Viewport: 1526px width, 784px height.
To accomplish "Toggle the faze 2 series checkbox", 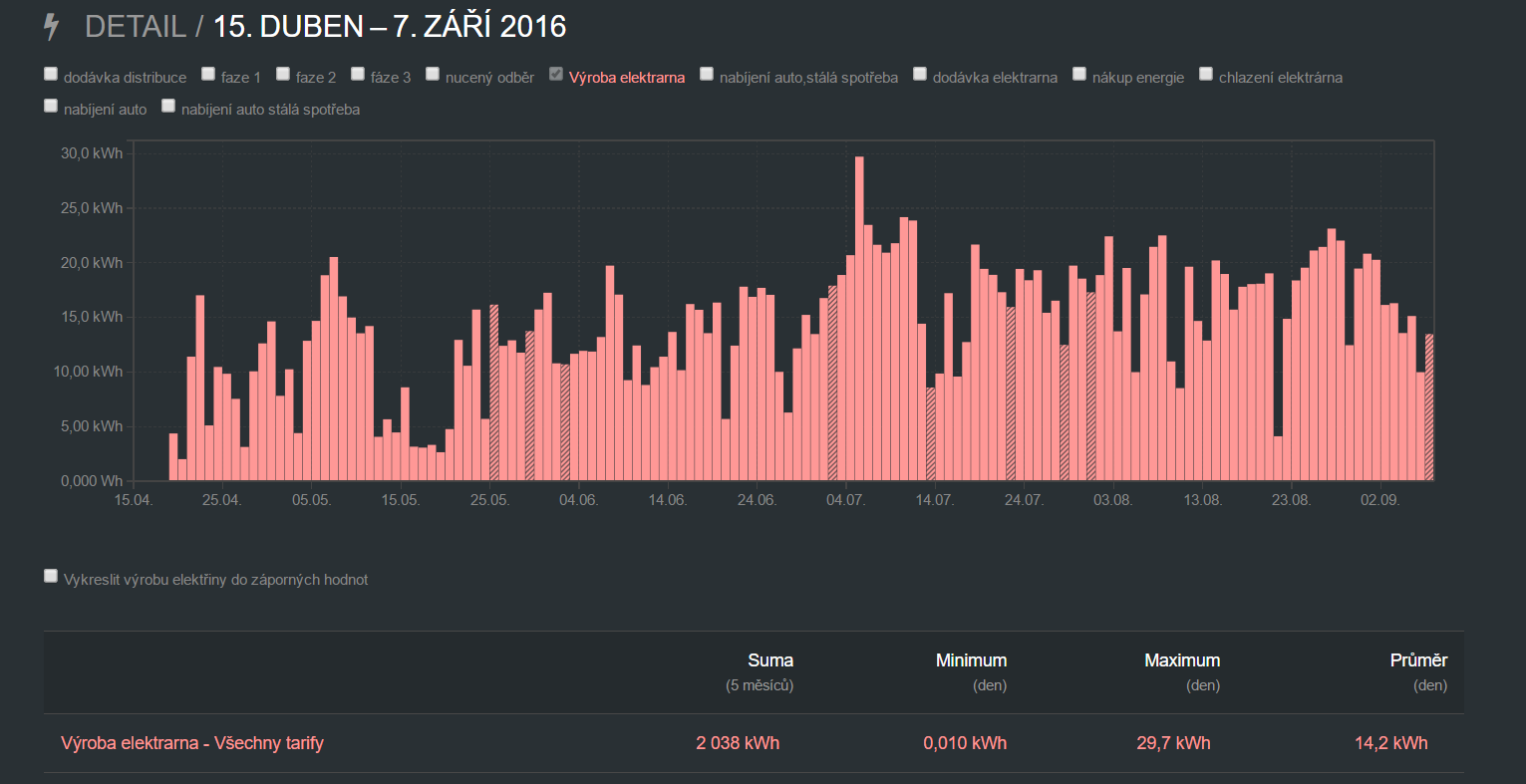I will [283, 73].
